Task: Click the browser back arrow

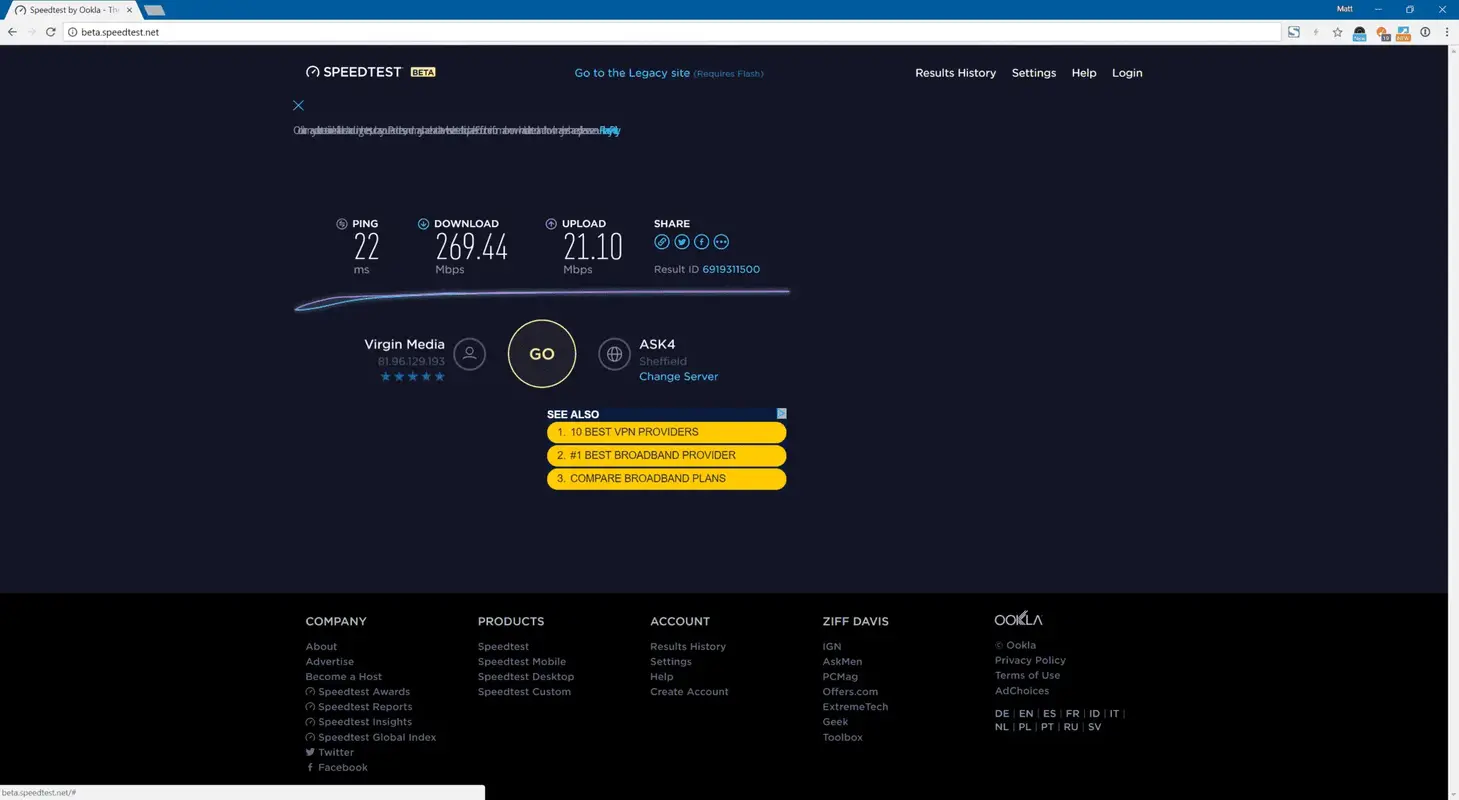Action: click(12, 32)
